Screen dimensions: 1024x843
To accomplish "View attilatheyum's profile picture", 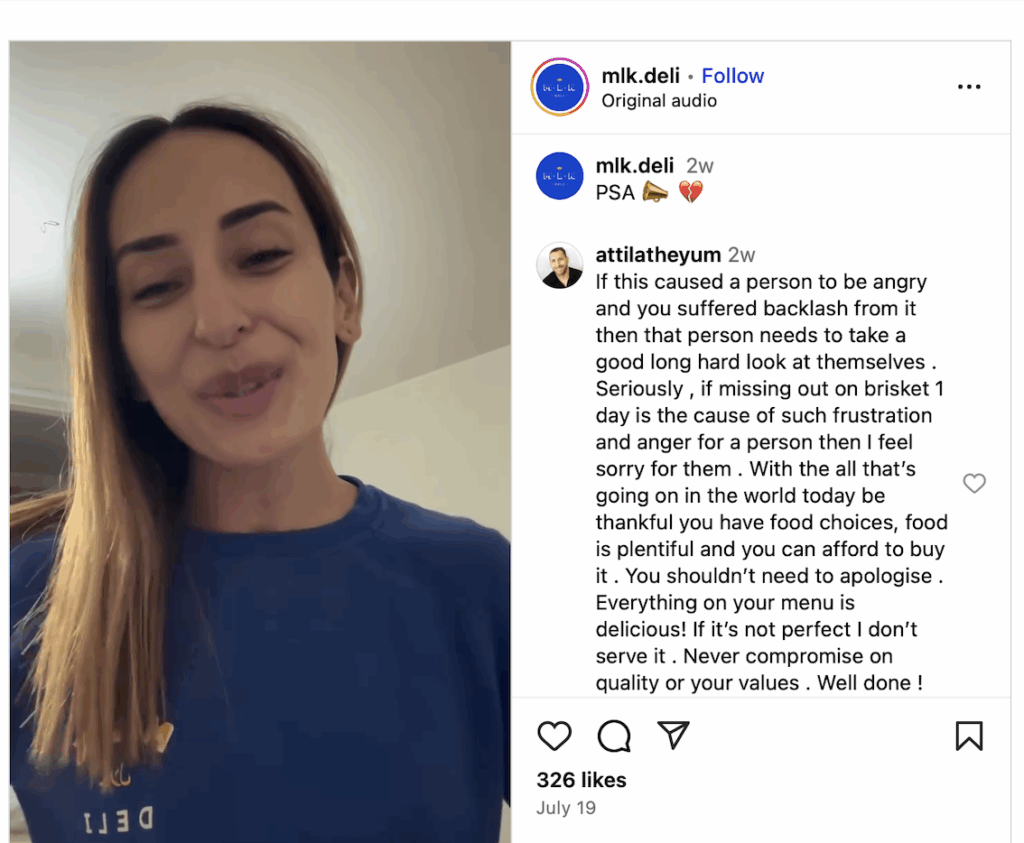I will 560,266.
